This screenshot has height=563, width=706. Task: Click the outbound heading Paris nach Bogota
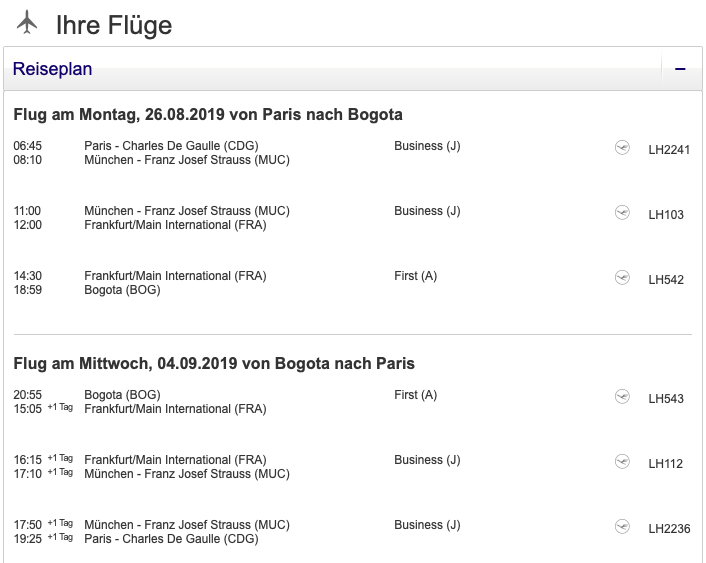pyautogui.click(x=208, y=114)
